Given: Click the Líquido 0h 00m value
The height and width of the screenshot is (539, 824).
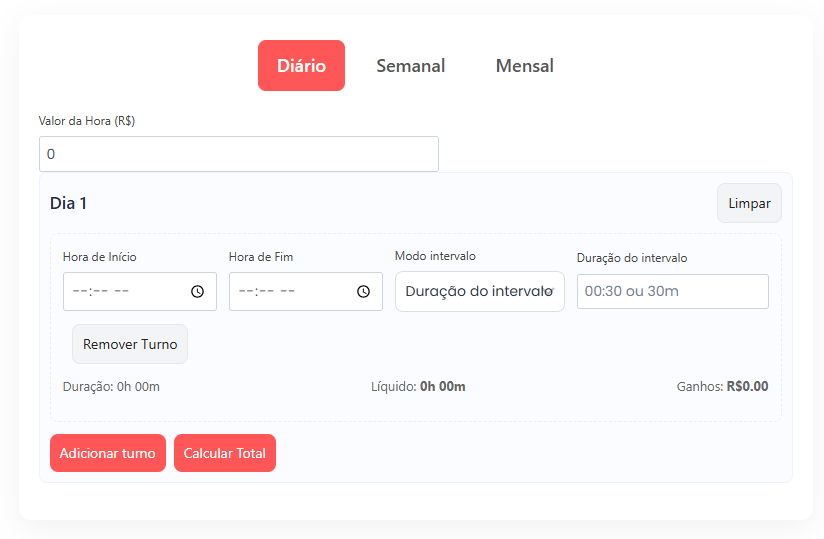Looking at the screenshot, I should 442,386.
